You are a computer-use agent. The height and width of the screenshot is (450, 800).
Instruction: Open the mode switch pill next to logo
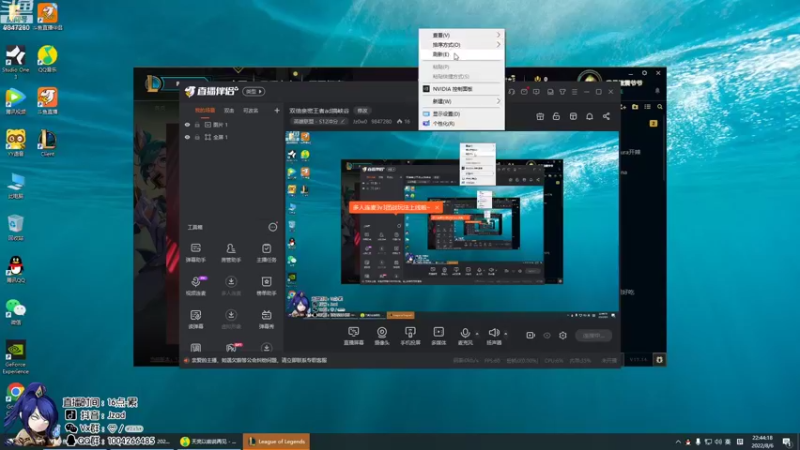coord(254,91)
